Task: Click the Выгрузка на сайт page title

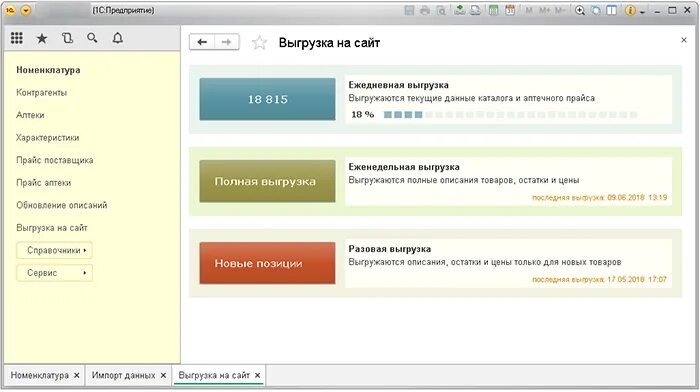Action: [x=329, y=43]
